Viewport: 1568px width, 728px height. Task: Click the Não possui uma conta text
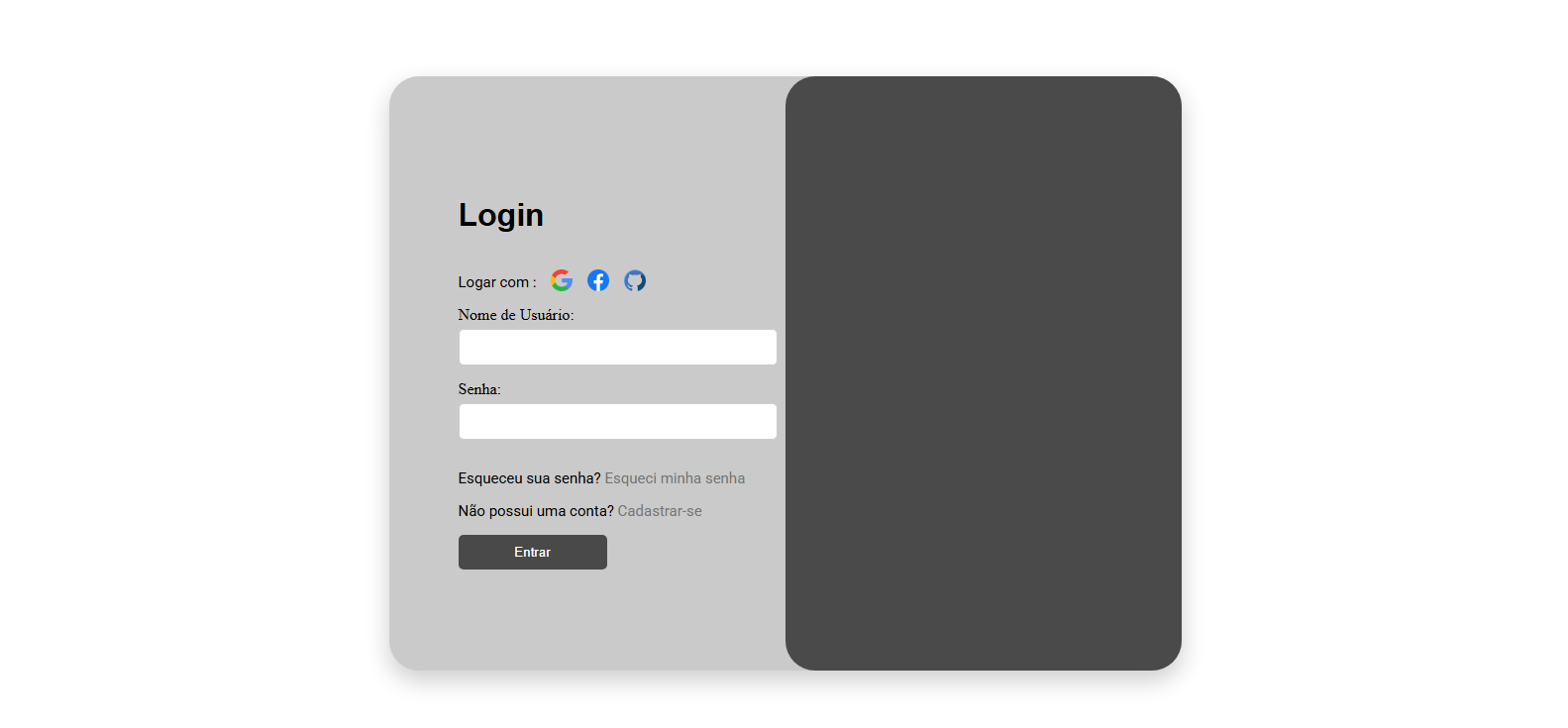[536, 511]
